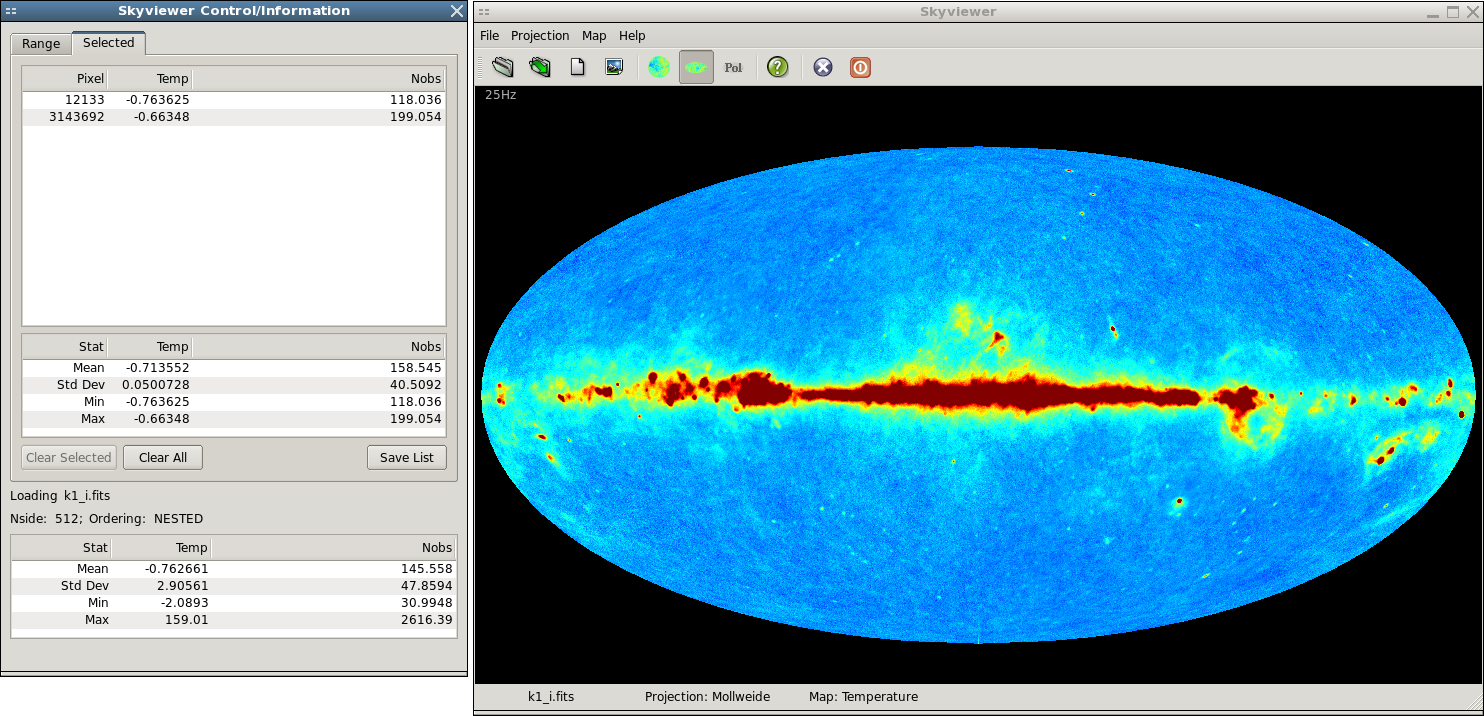The width and height of the screenshot is (1484, 716).
Task: Open the Projection menu
Action: point(540,36)
